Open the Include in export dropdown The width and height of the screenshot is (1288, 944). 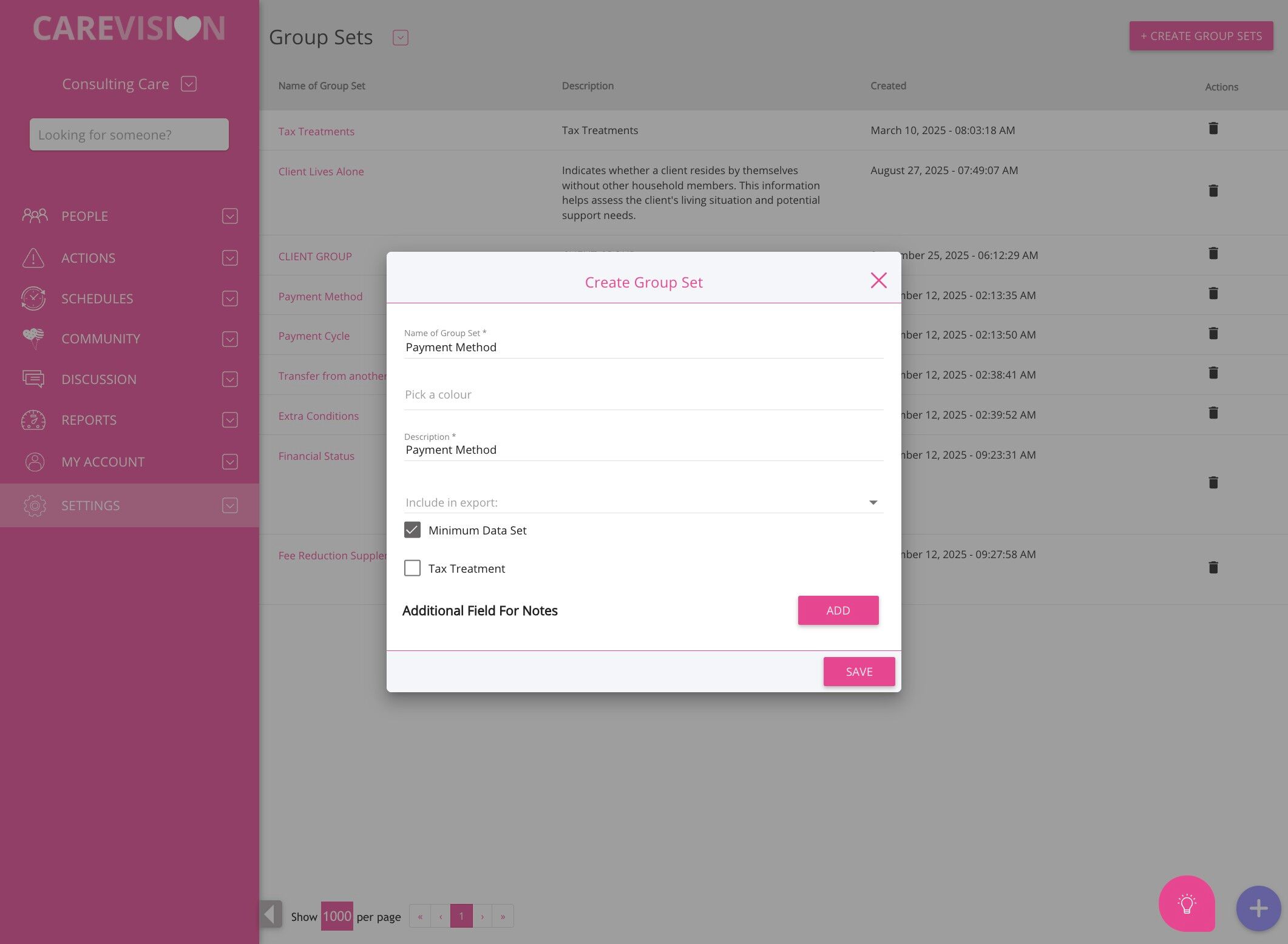(643, 502)
